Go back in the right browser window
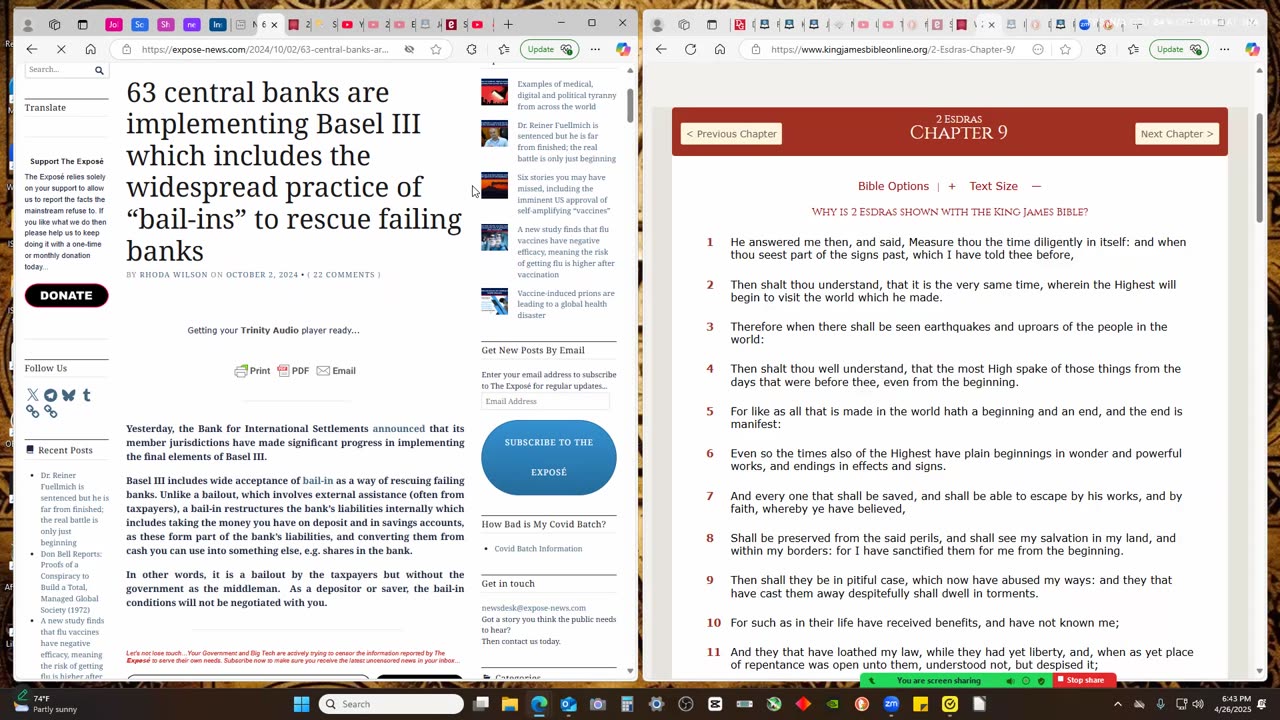 pyautogui.click(x=661, y=49)
